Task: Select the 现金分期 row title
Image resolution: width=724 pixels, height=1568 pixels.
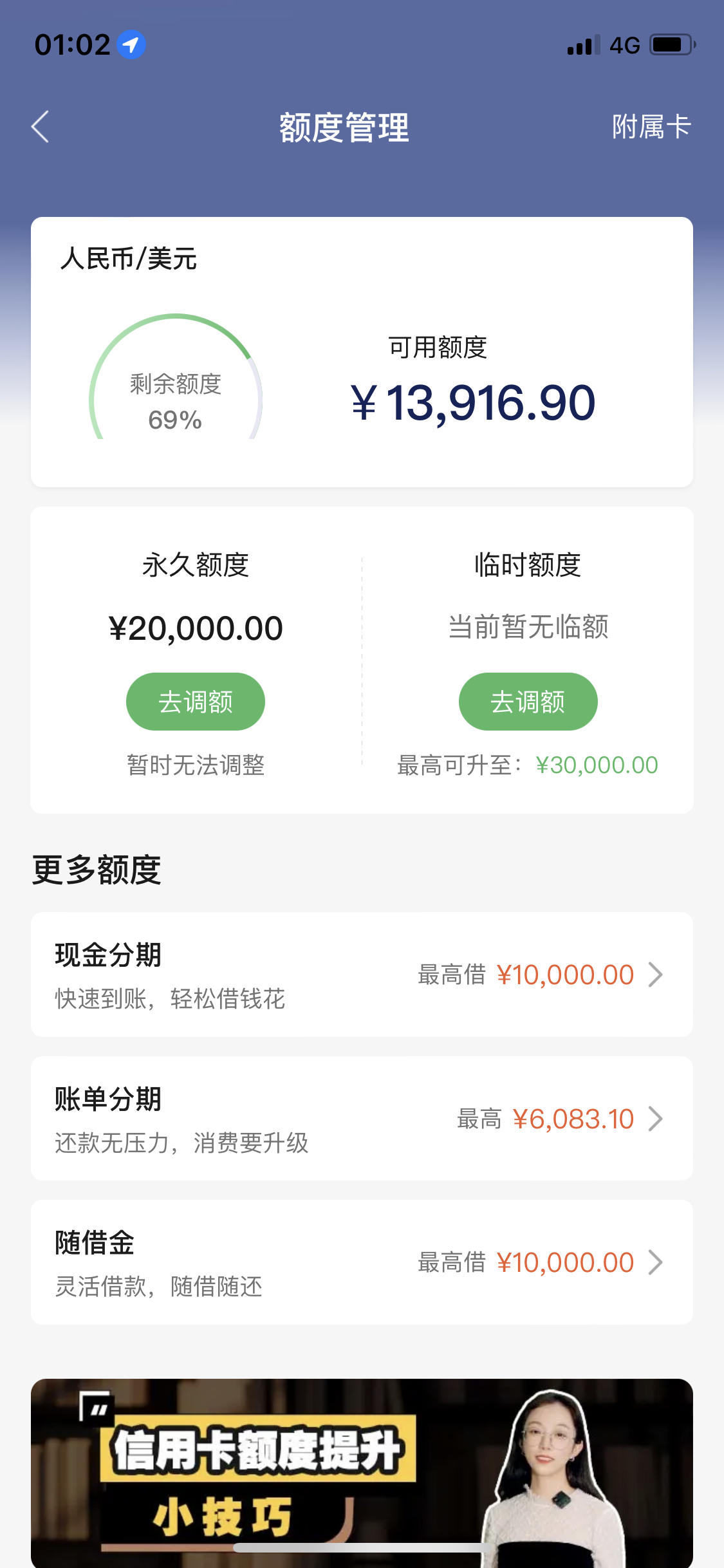Action: point(108,955)
